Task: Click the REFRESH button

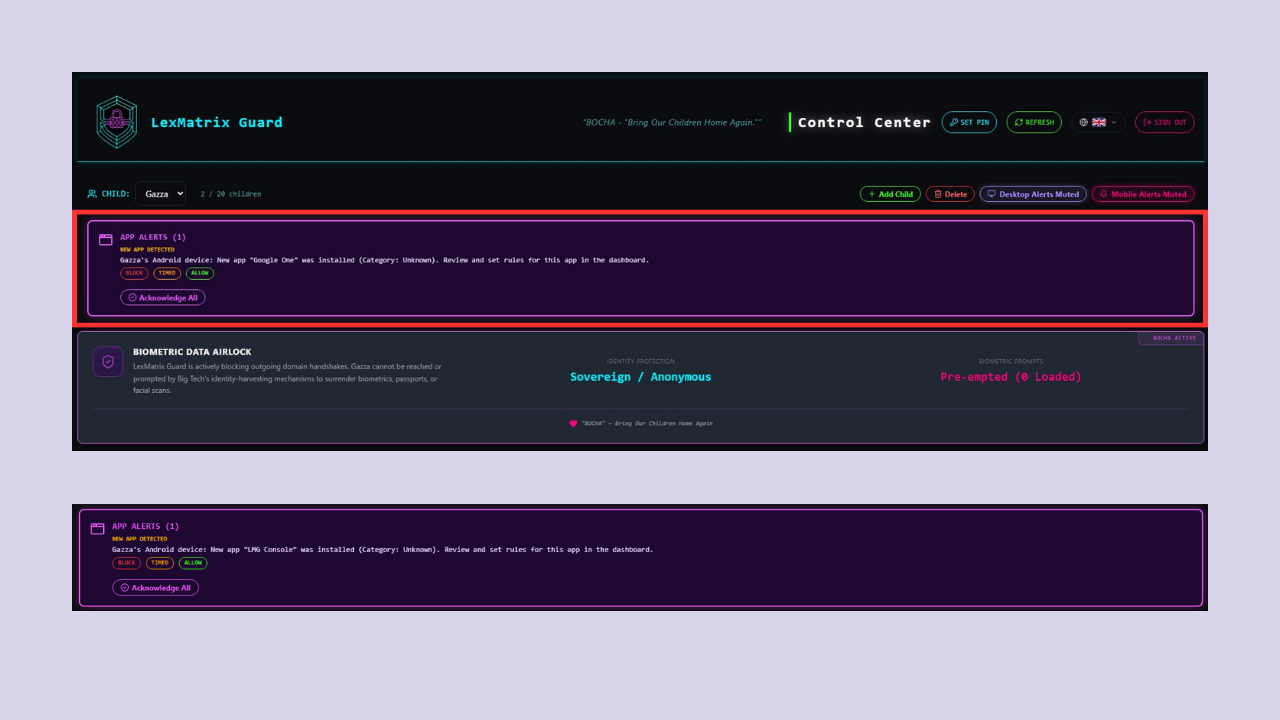Action: 1034,122
